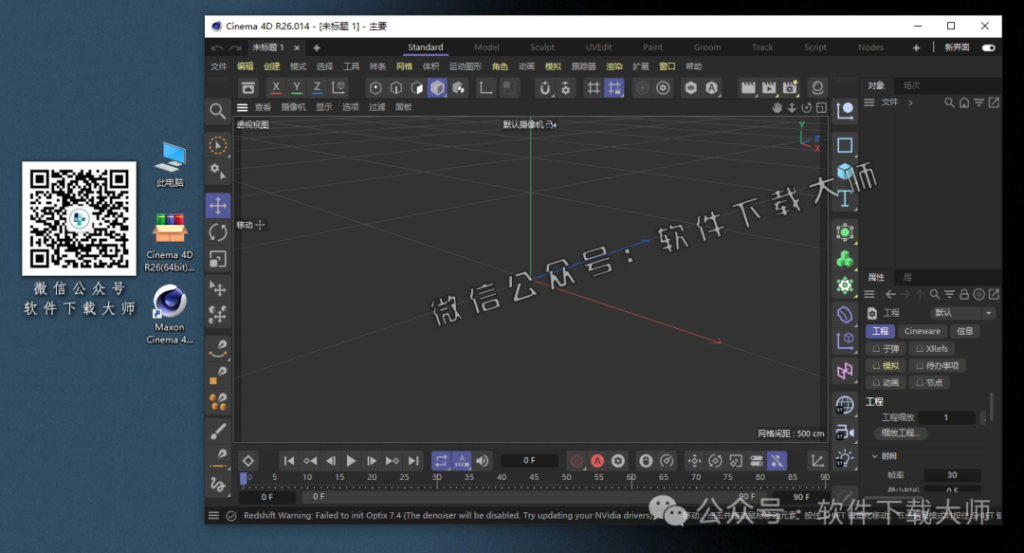Toggle timeline sound speaker icon
The image size is (1024, 553).
[483, 461]
